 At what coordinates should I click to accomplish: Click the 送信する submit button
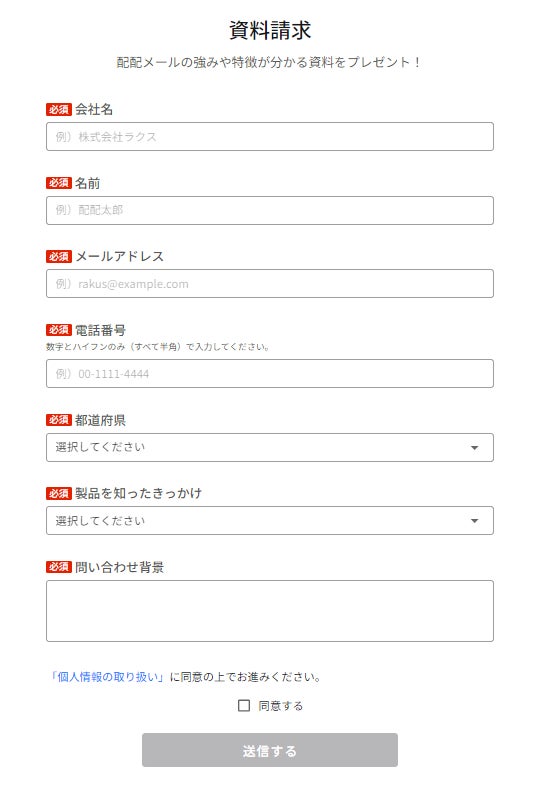(x=269, y=750)
